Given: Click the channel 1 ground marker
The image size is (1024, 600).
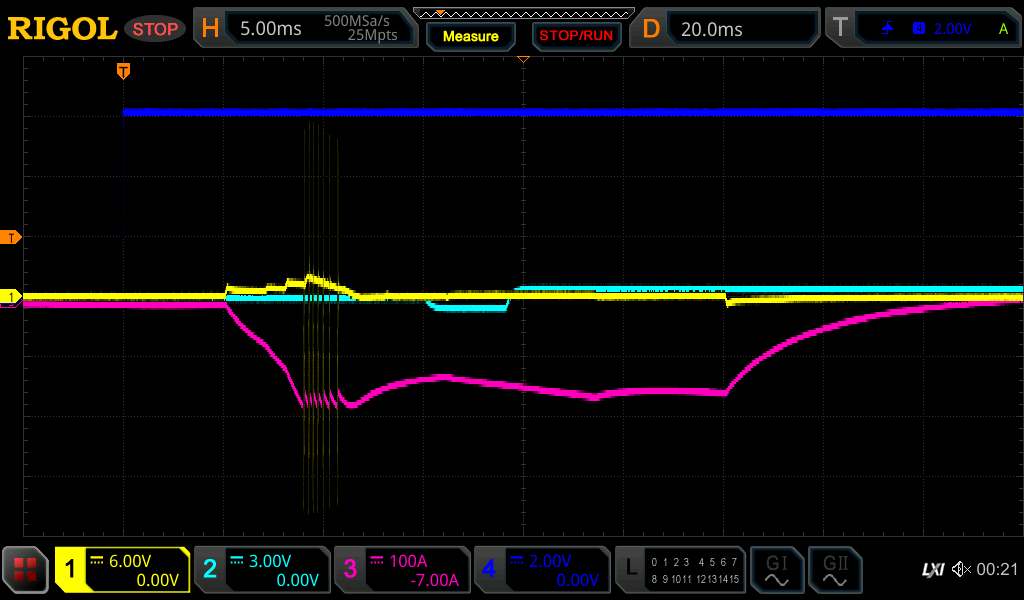Looking at the screenshot, I should [x=12, y=297].
